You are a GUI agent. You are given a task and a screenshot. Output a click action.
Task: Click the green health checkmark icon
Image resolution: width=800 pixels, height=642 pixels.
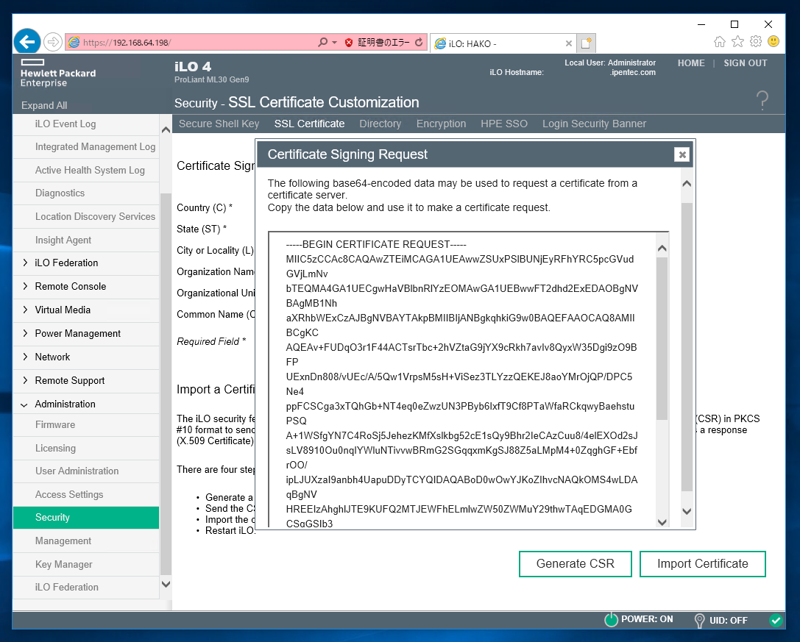pyautogui.click(x=776, y=621)
